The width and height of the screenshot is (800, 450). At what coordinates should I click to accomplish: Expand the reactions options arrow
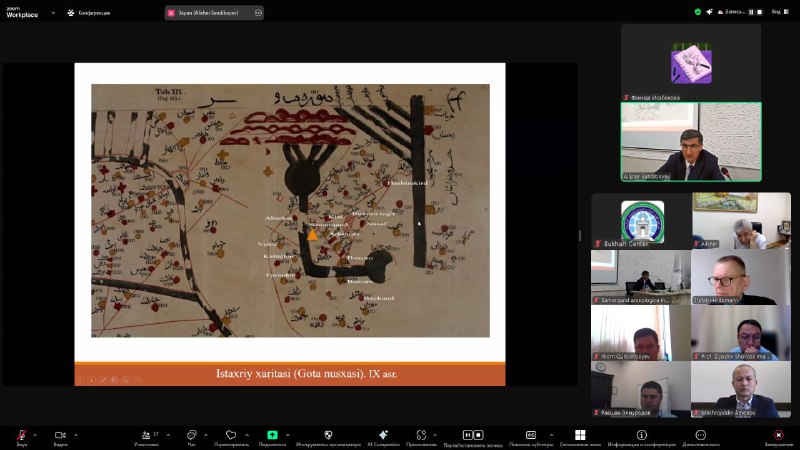coord(247,435)
